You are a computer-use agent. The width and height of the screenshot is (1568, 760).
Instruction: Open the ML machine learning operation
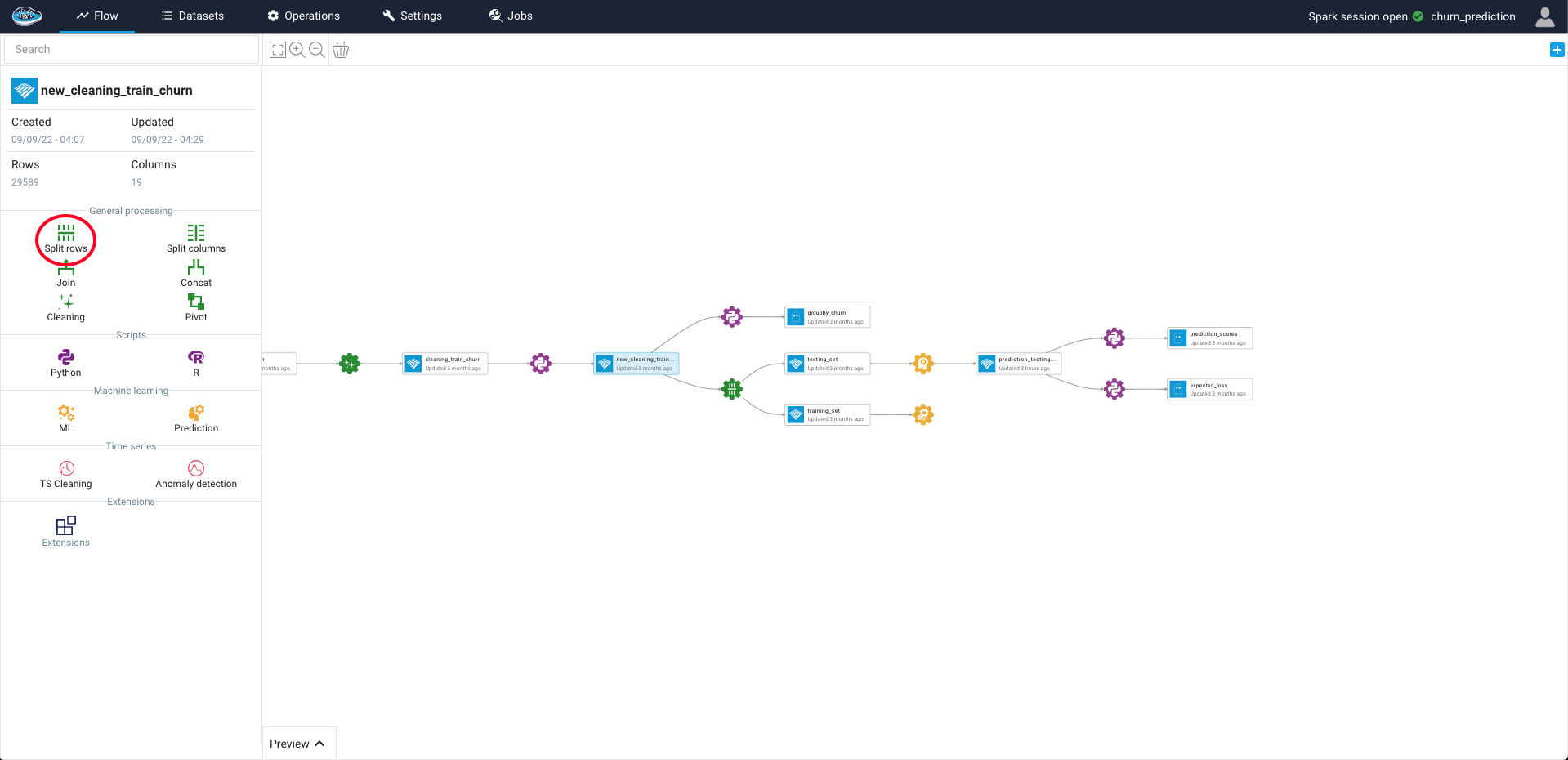[x=65, y=418]
